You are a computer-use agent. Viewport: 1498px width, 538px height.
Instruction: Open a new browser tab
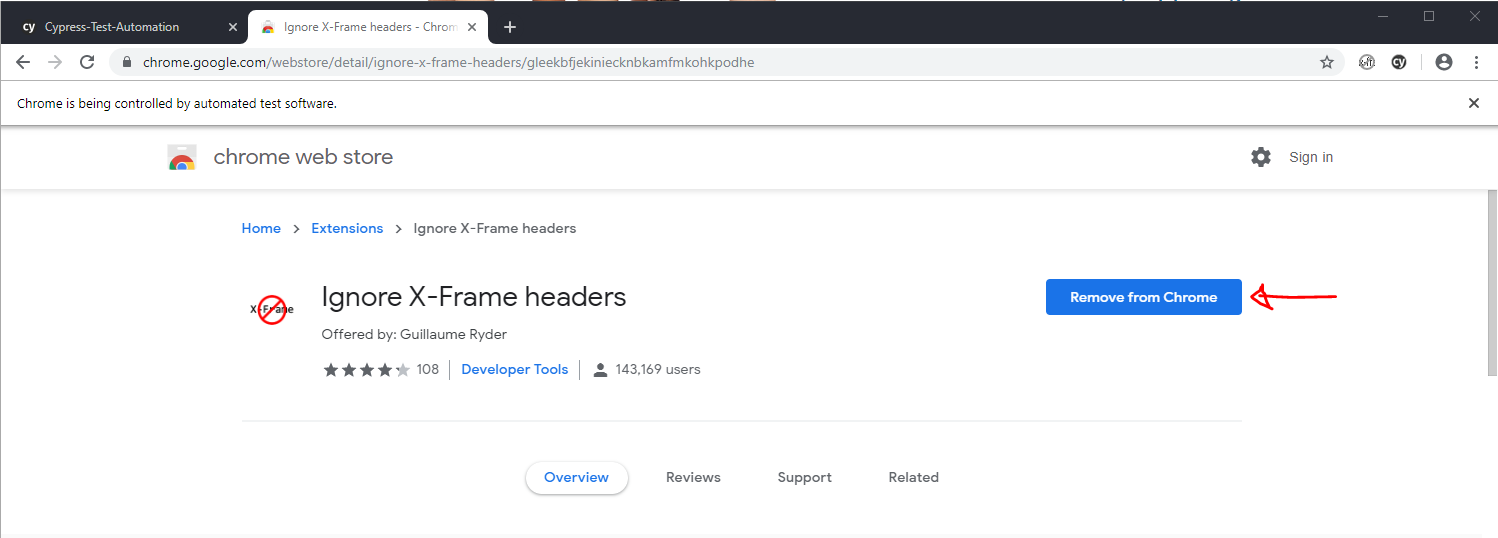(510, 27)
